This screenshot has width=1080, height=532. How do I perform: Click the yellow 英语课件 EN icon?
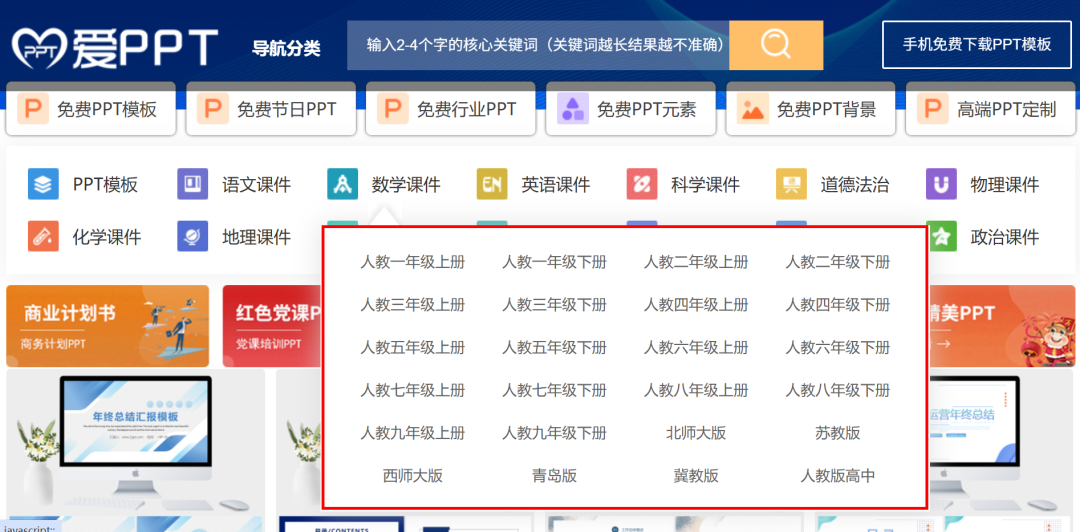pos(492,184)
